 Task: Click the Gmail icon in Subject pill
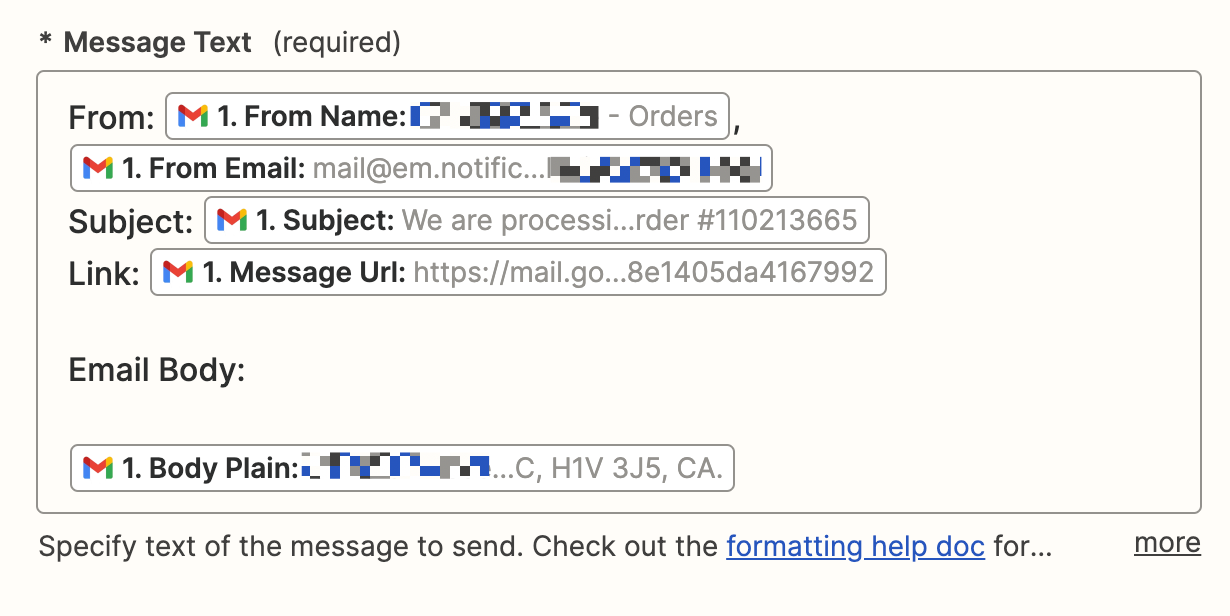tap(232, 220)
